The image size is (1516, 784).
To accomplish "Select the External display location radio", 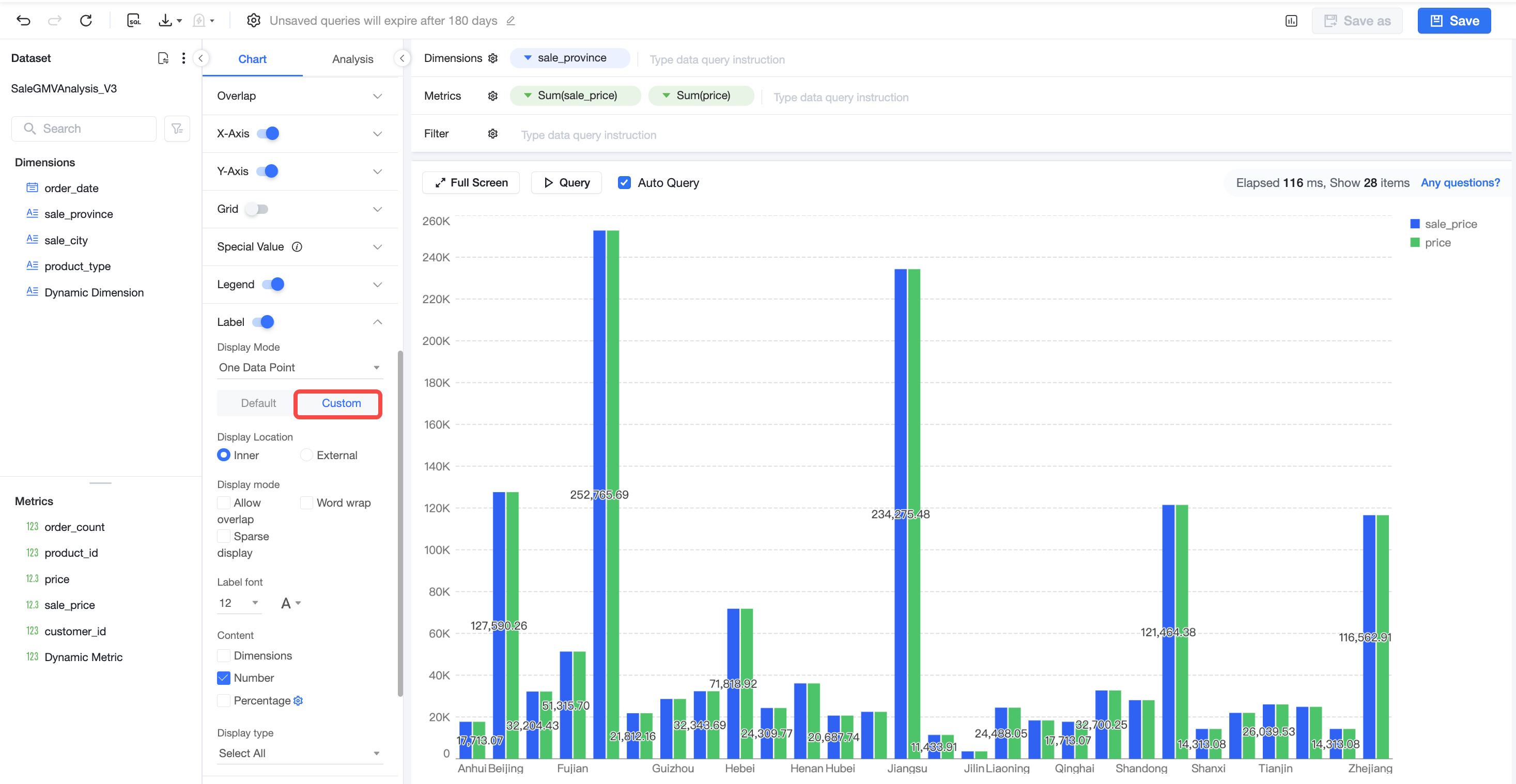I will tap(306, 455).
